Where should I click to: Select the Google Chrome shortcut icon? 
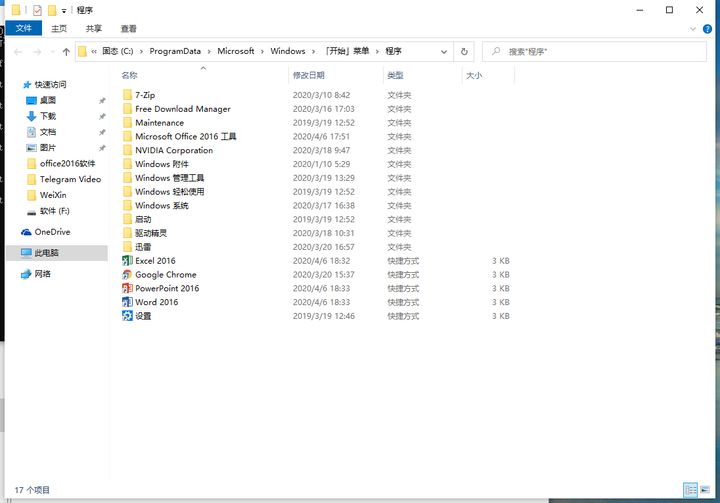[x=127, y=275]
